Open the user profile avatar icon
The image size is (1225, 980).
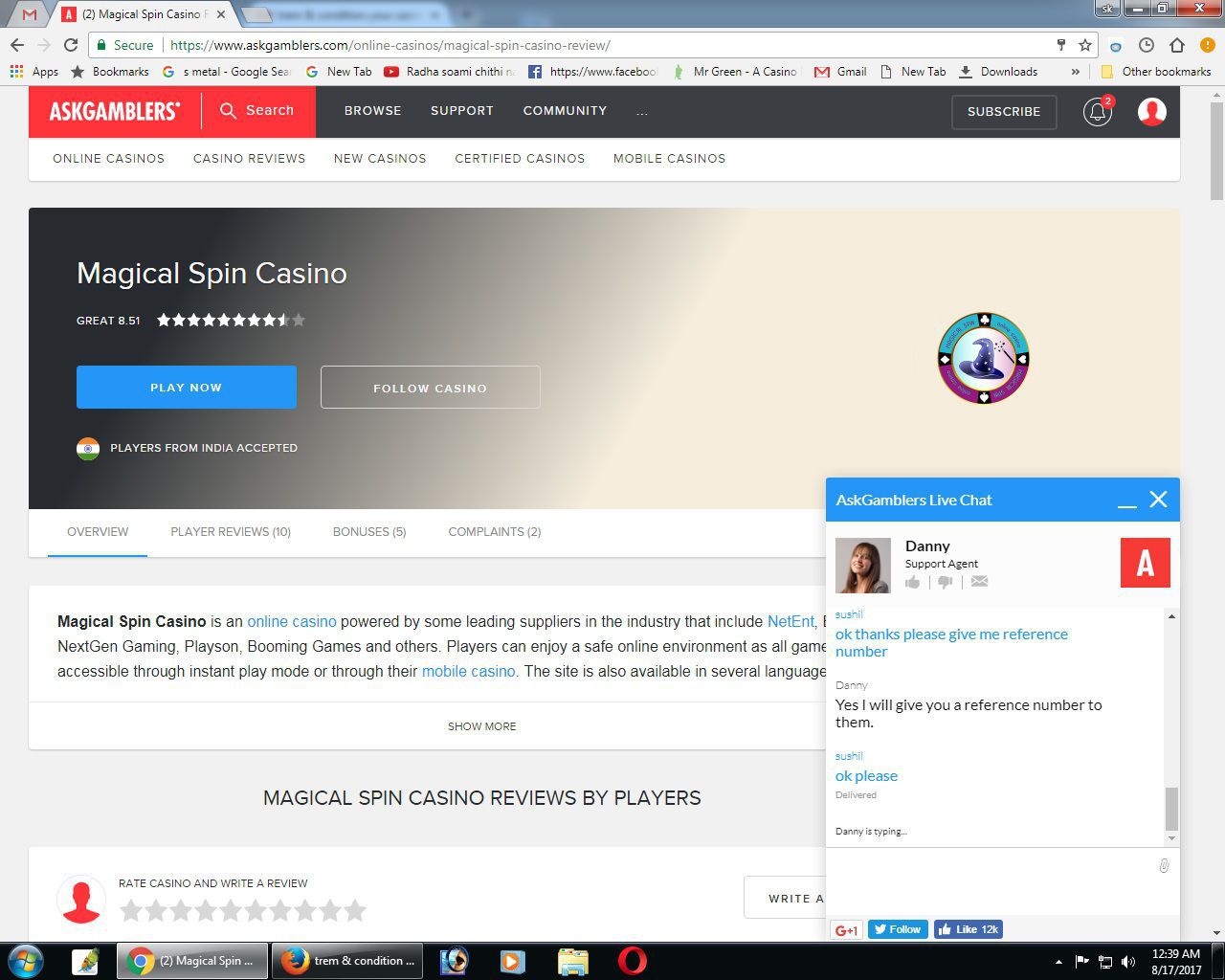point(1151,111)
